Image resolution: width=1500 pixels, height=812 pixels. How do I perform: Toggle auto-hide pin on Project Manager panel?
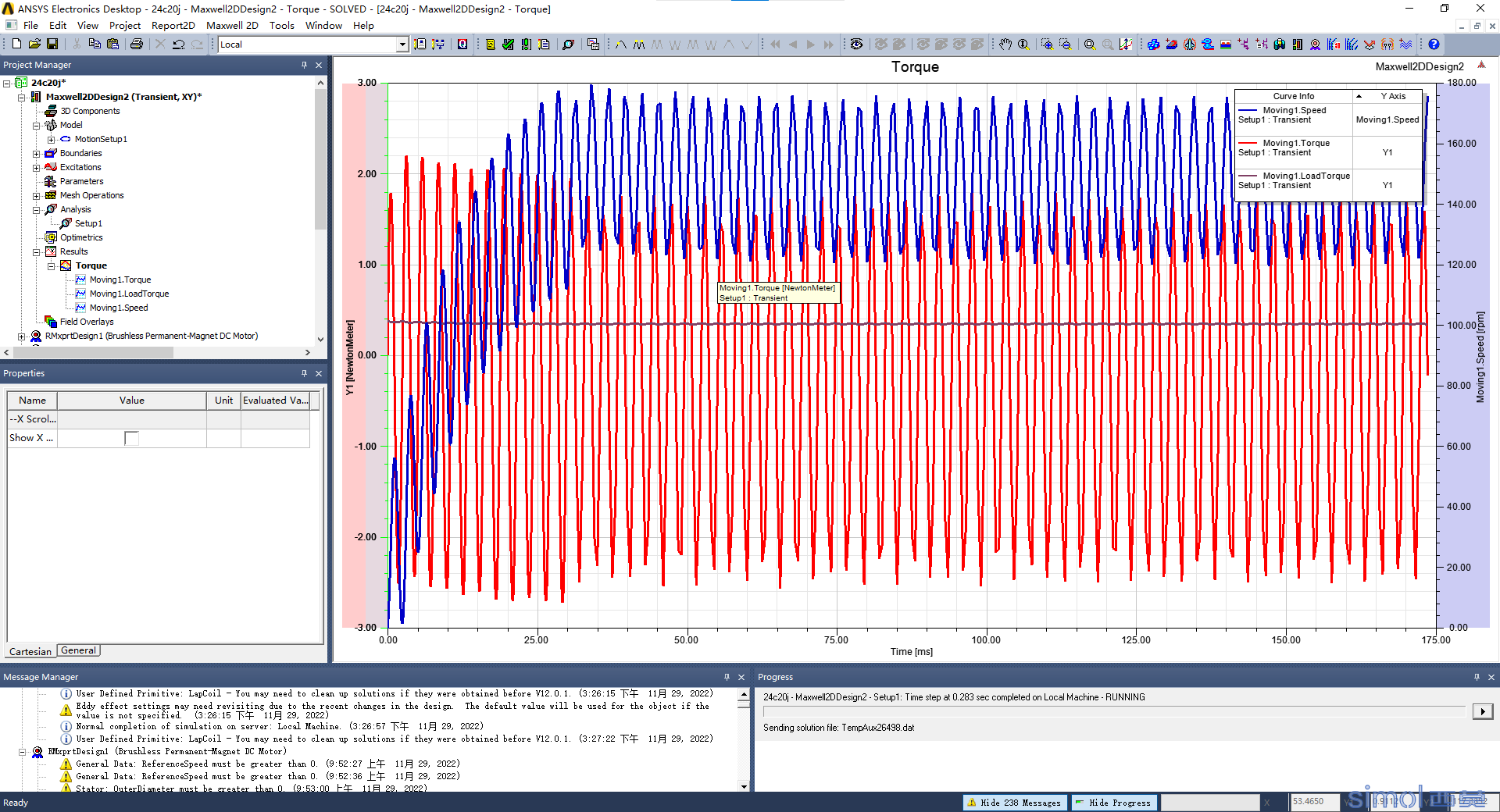pyautogui.click(x=304, y=65)
